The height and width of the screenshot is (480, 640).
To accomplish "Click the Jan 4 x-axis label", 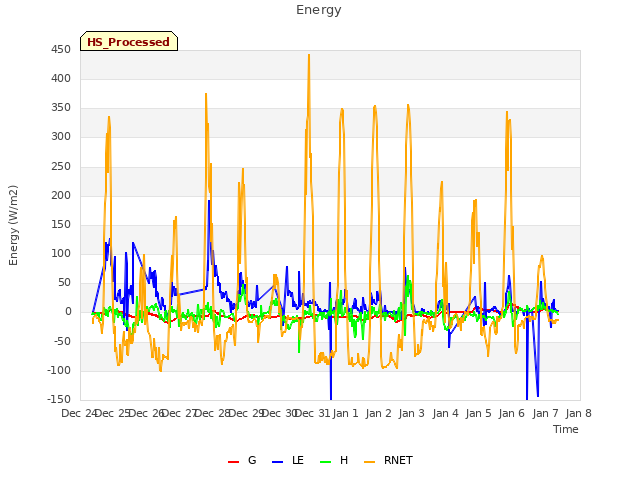I will tap(445, 413).
